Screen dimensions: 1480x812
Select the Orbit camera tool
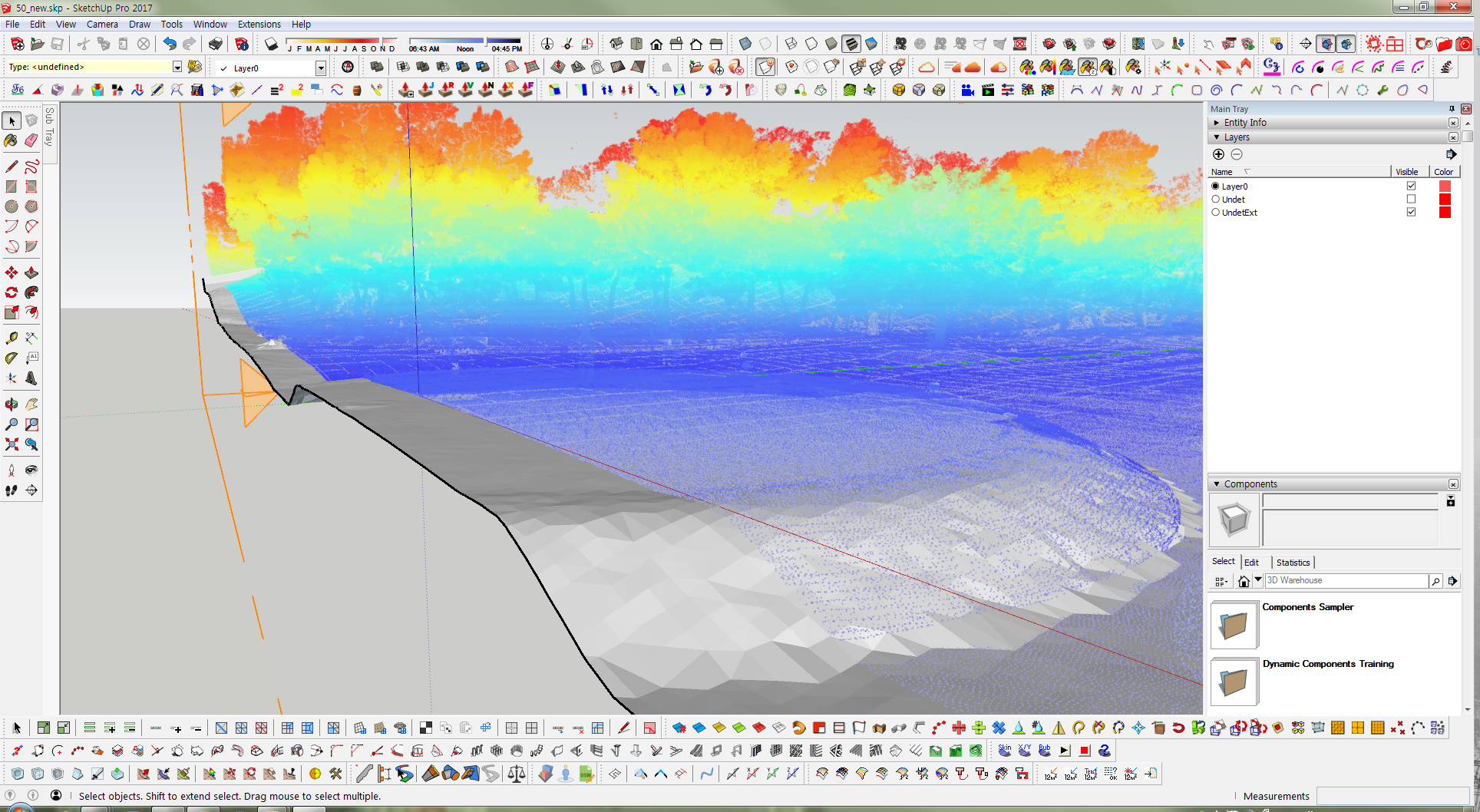[12, 404]
